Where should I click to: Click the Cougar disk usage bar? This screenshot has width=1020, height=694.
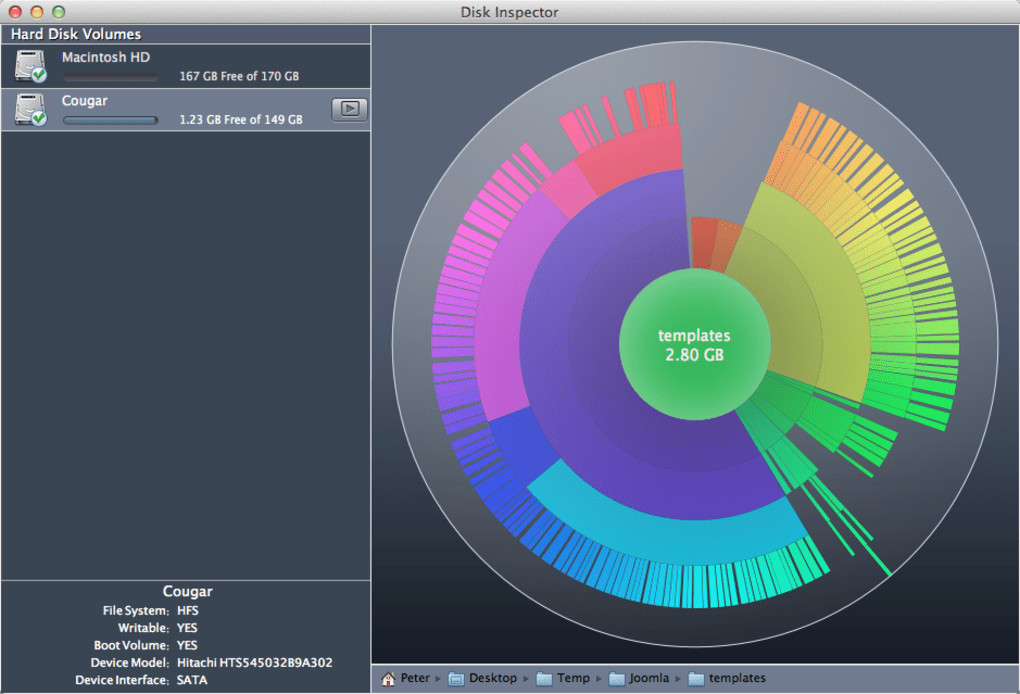point(110,120)
